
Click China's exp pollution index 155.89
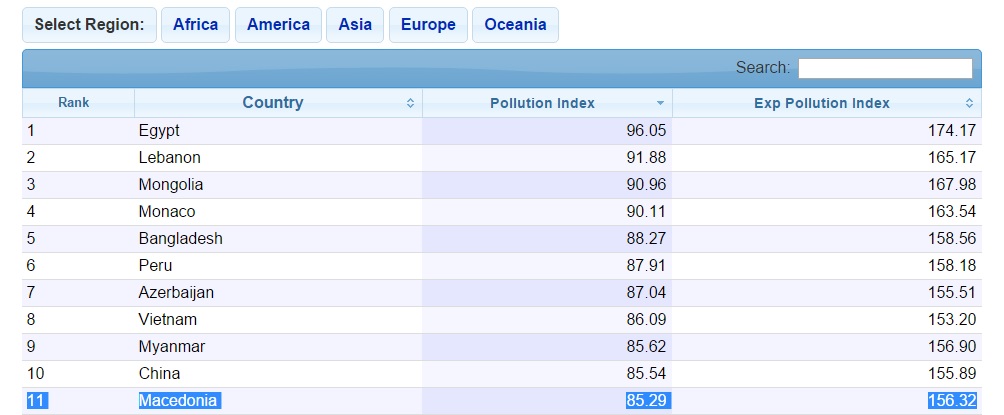point(952,373)
